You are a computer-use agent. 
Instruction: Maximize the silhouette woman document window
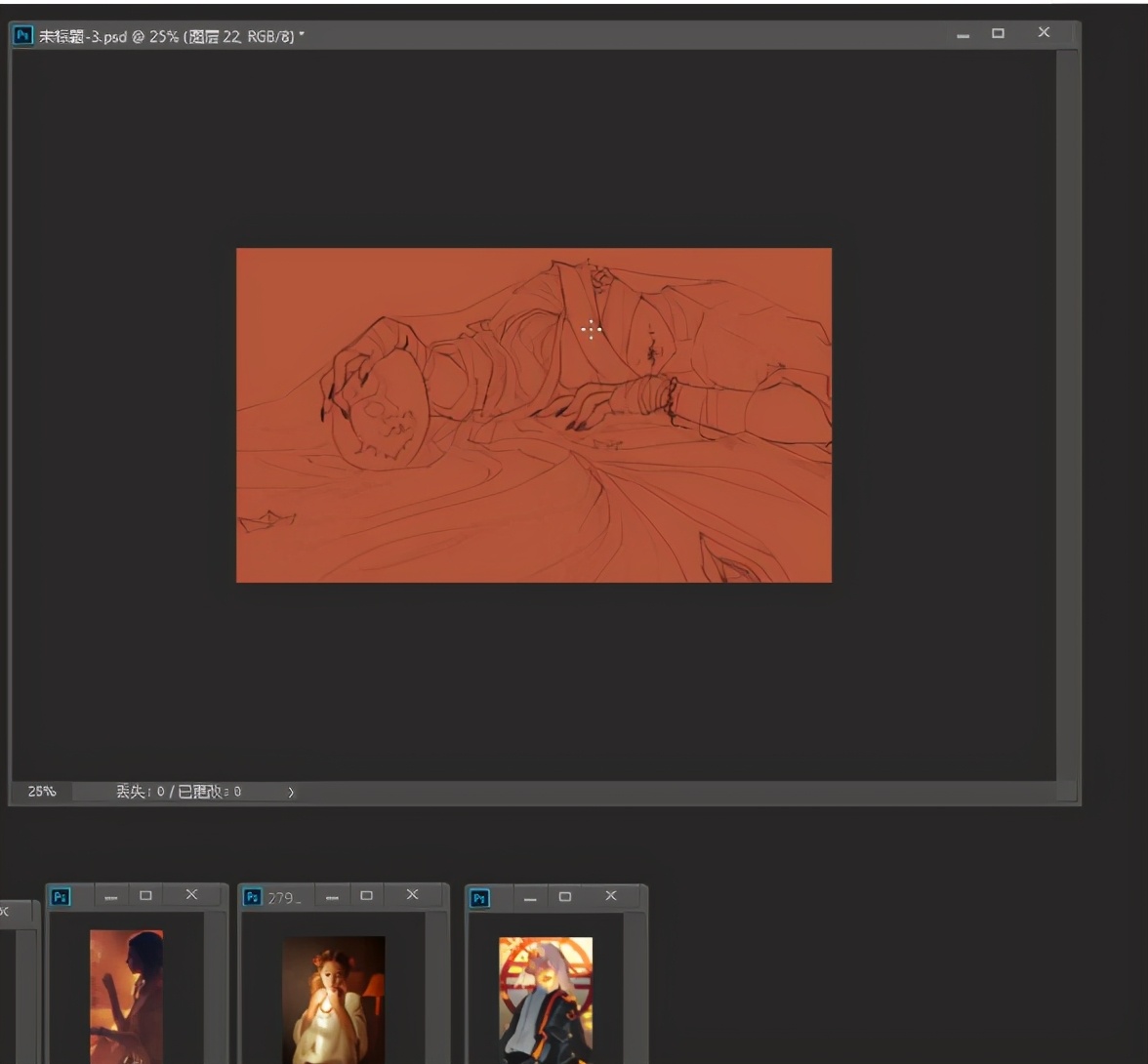145,895
